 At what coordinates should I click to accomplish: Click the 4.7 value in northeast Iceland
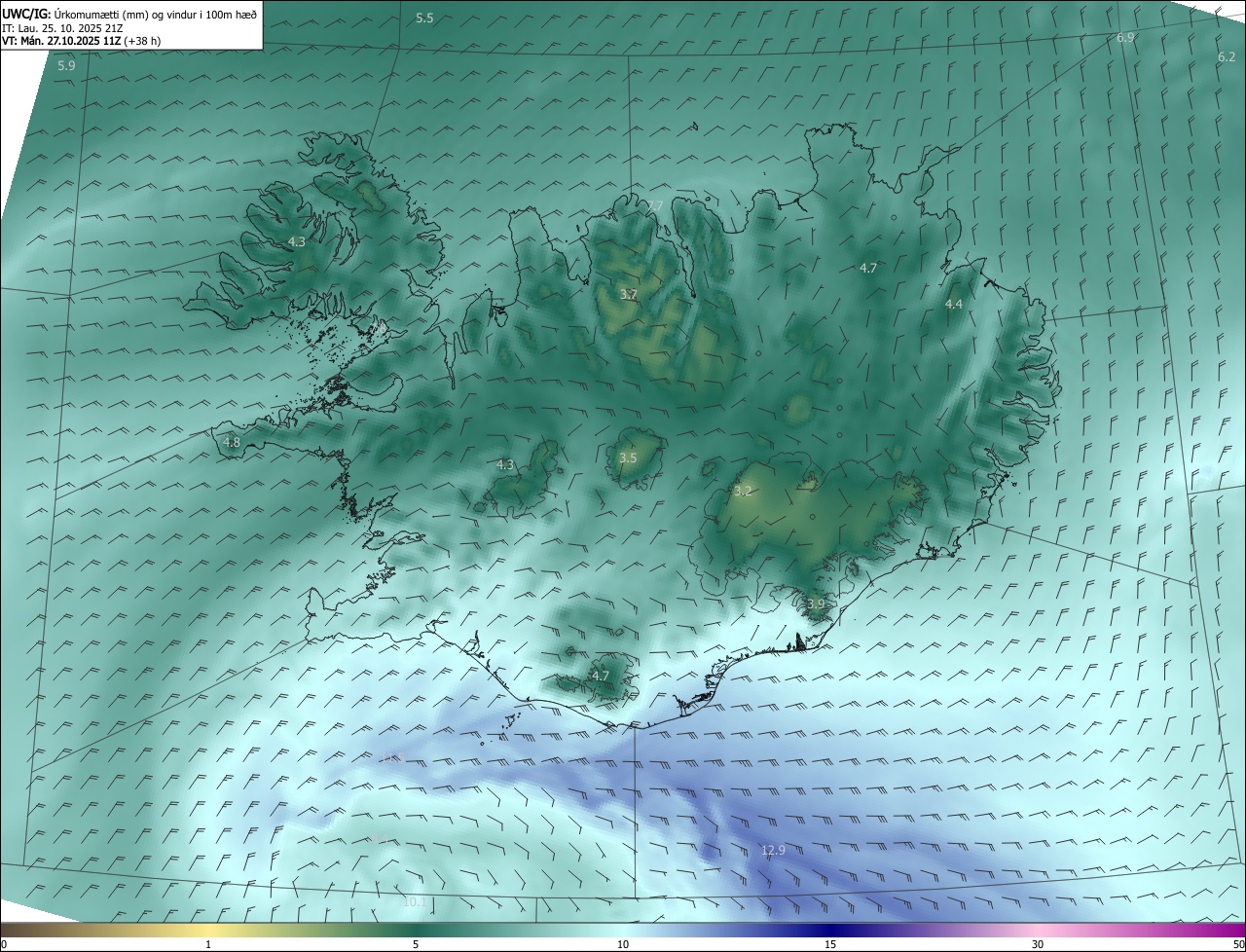868,269
